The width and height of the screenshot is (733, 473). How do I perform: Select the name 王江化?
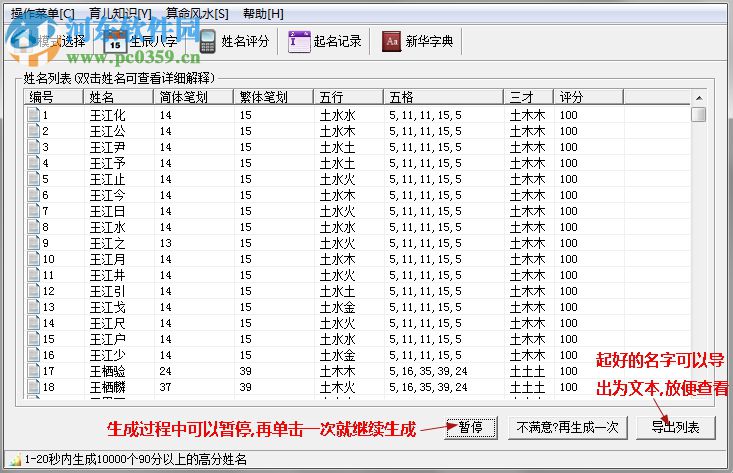tap(108, 115)
